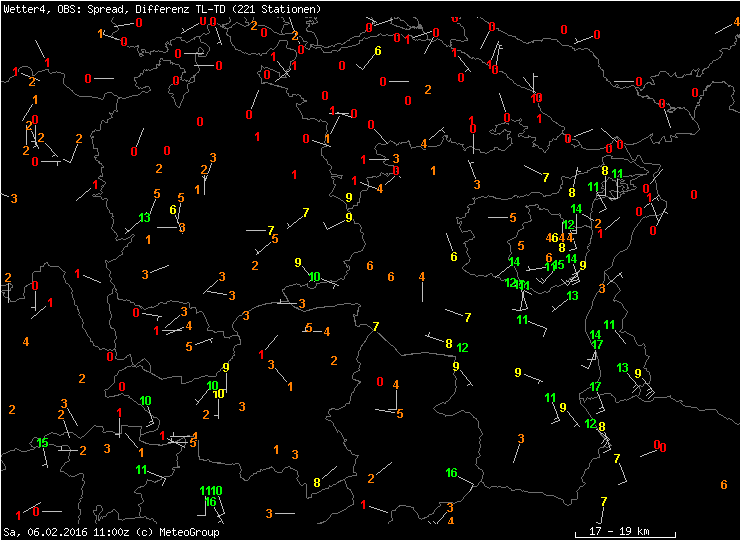Viewport: 740px width, 540px height.
Task: Click yellow 6 station among the red zeros
Action: [377, 51]
